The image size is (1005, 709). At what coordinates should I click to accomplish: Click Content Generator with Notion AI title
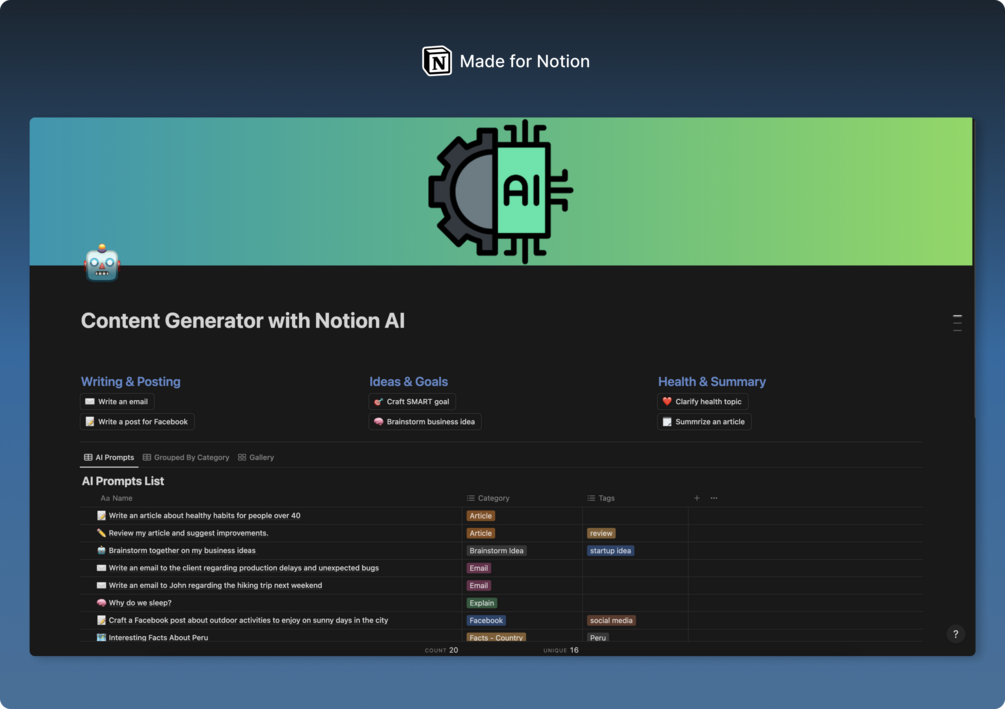(243, 321)
